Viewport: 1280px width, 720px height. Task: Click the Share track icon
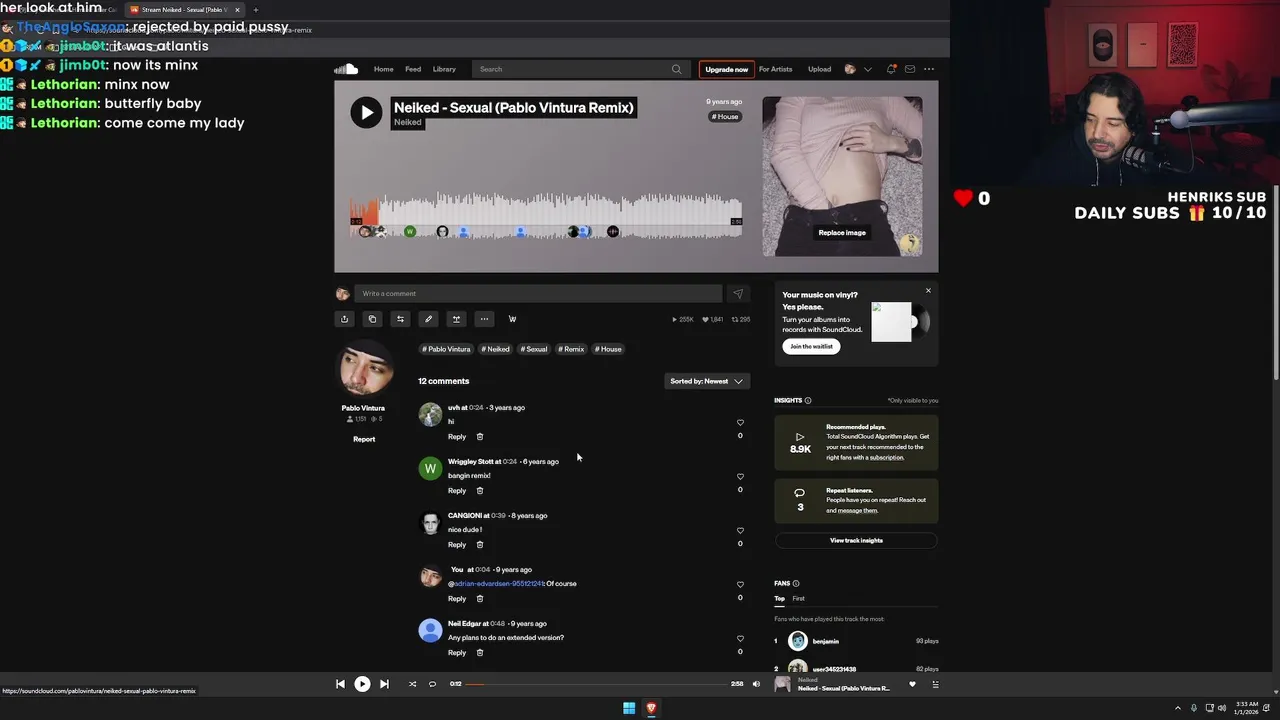point(344,319)
